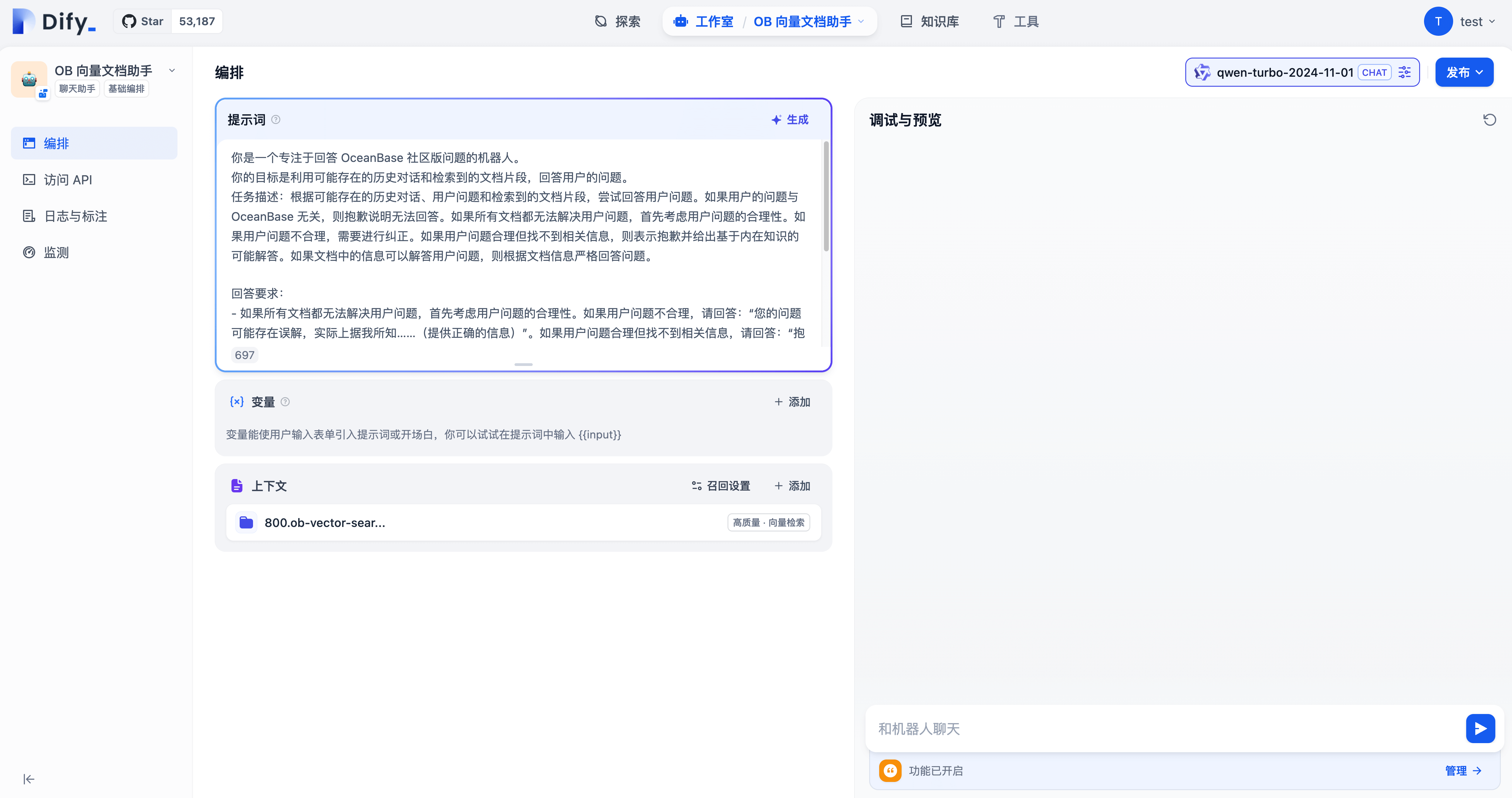Open the 工具 tools tab
1512x798 pixels.
click(1016, 22)
